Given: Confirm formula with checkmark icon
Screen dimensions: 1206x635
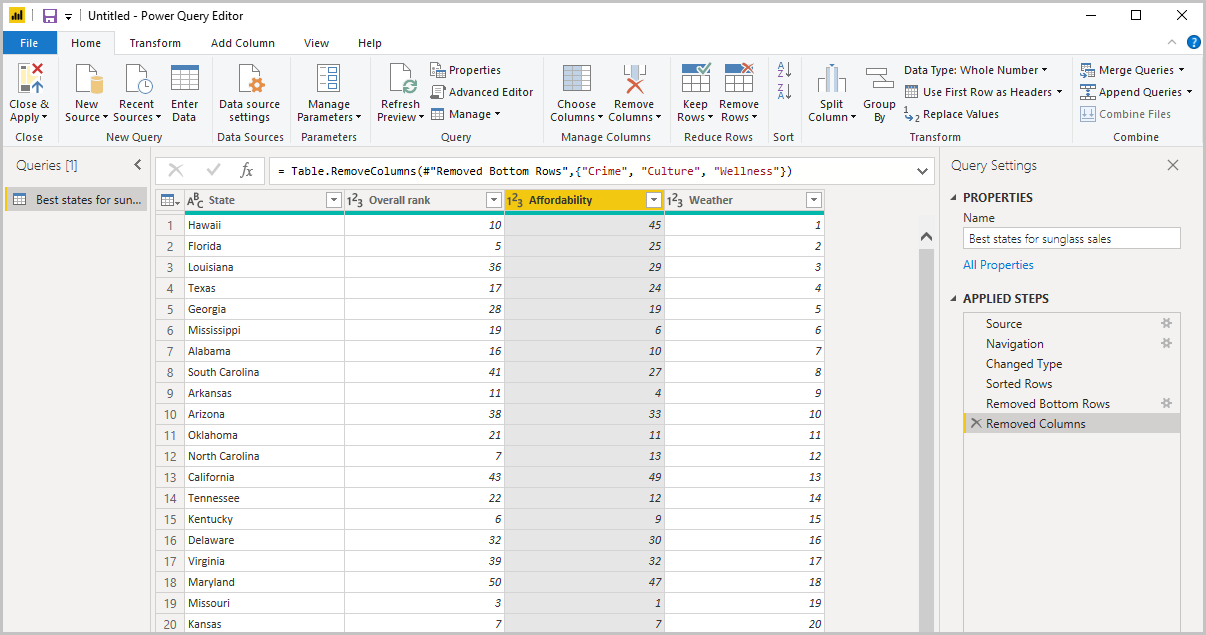Looking at the screenshot, I should click(213, 171).
